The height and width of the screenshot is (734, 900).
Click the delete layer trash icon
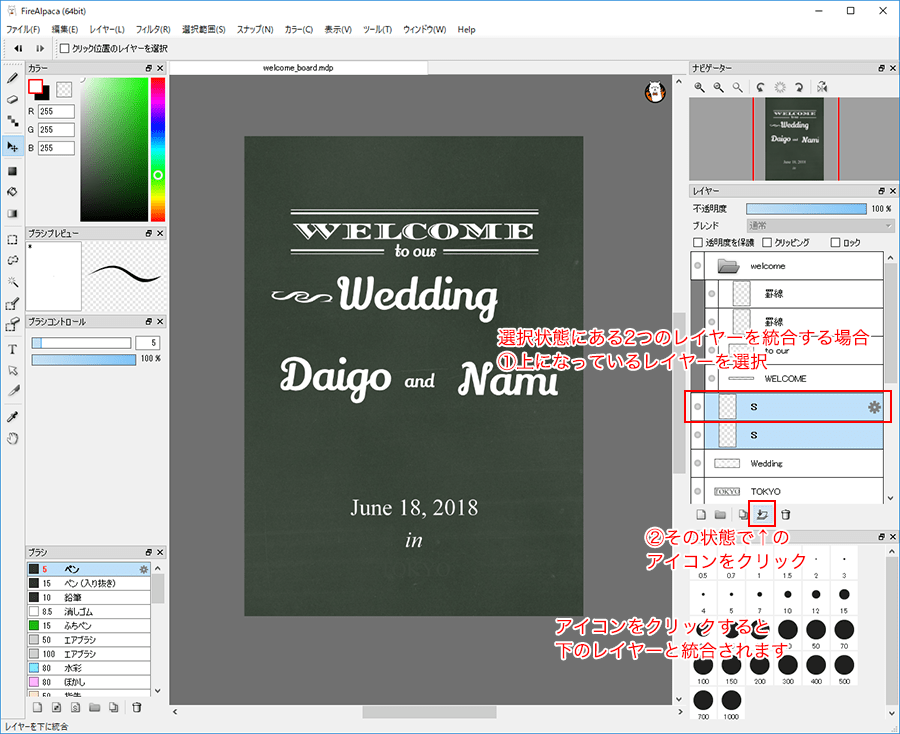[x=786, y=514]
